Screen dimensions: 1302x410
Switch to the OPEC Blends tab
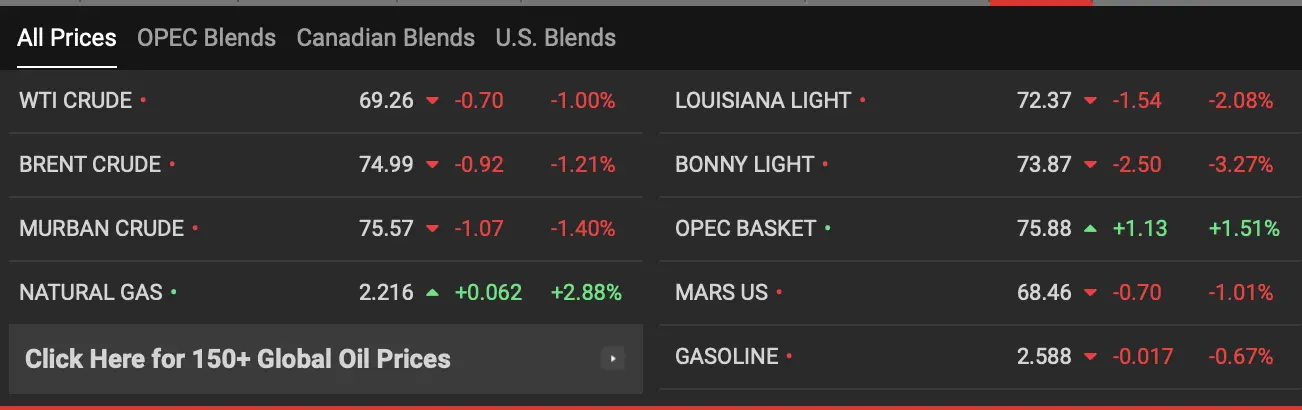pos(206,38)
